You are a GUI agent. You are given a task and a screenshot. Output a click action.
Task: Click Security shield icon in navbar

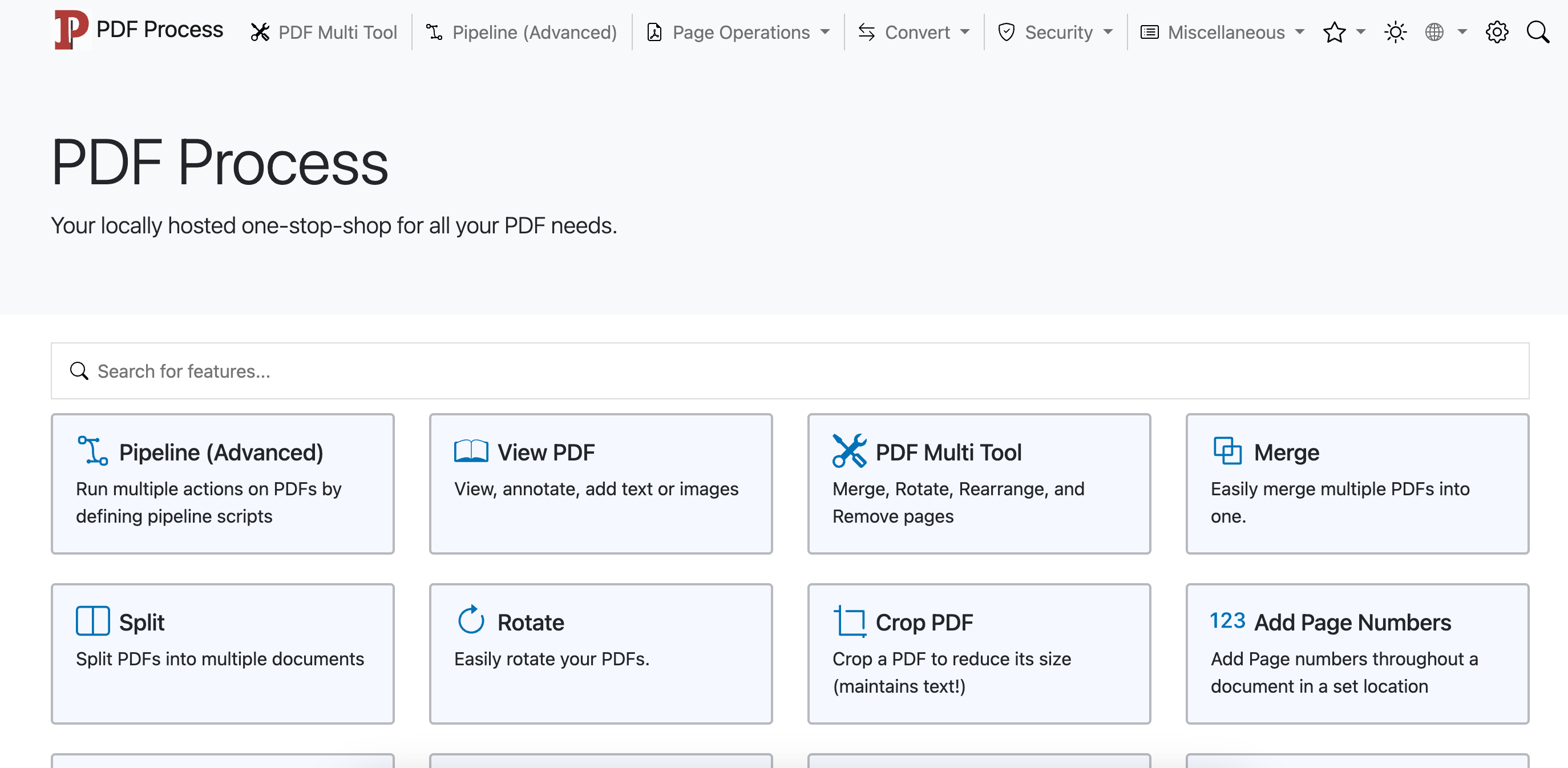(x=1007, y=33)
